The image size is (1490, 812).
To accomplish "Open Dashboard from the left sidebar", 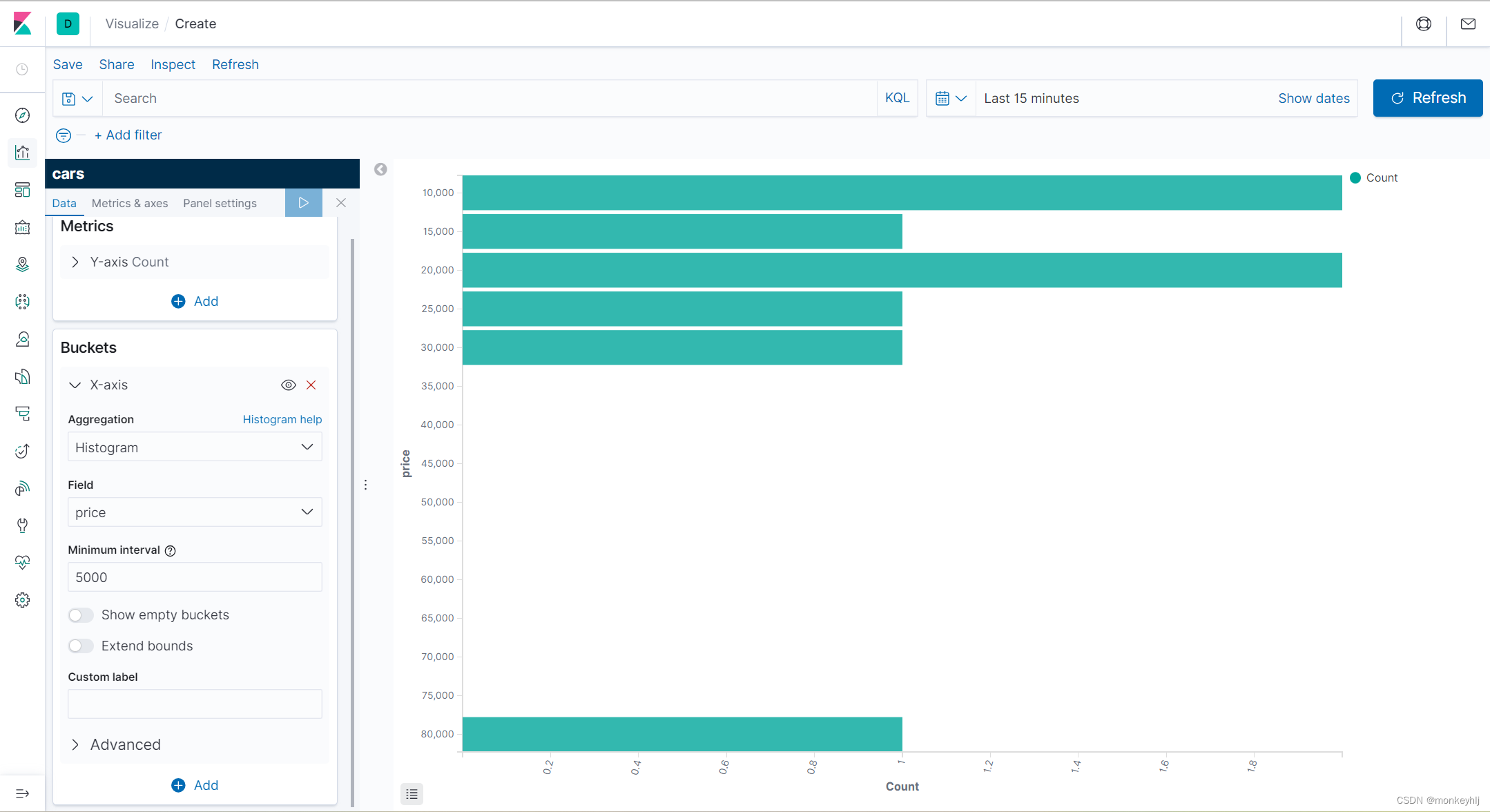I will coord(22,190).
